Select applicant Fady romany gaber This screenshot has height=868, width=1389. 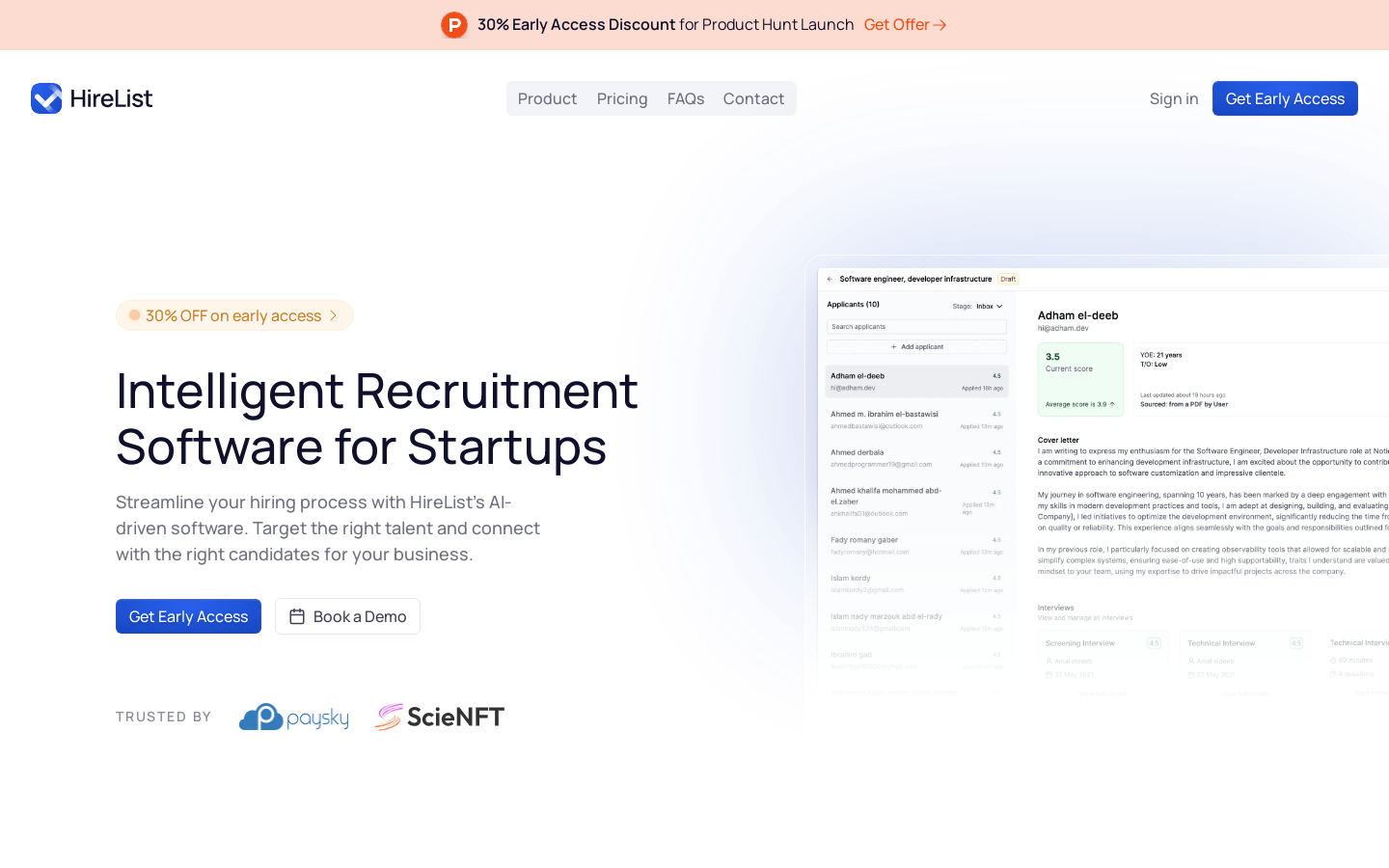[x=916, y=546]
